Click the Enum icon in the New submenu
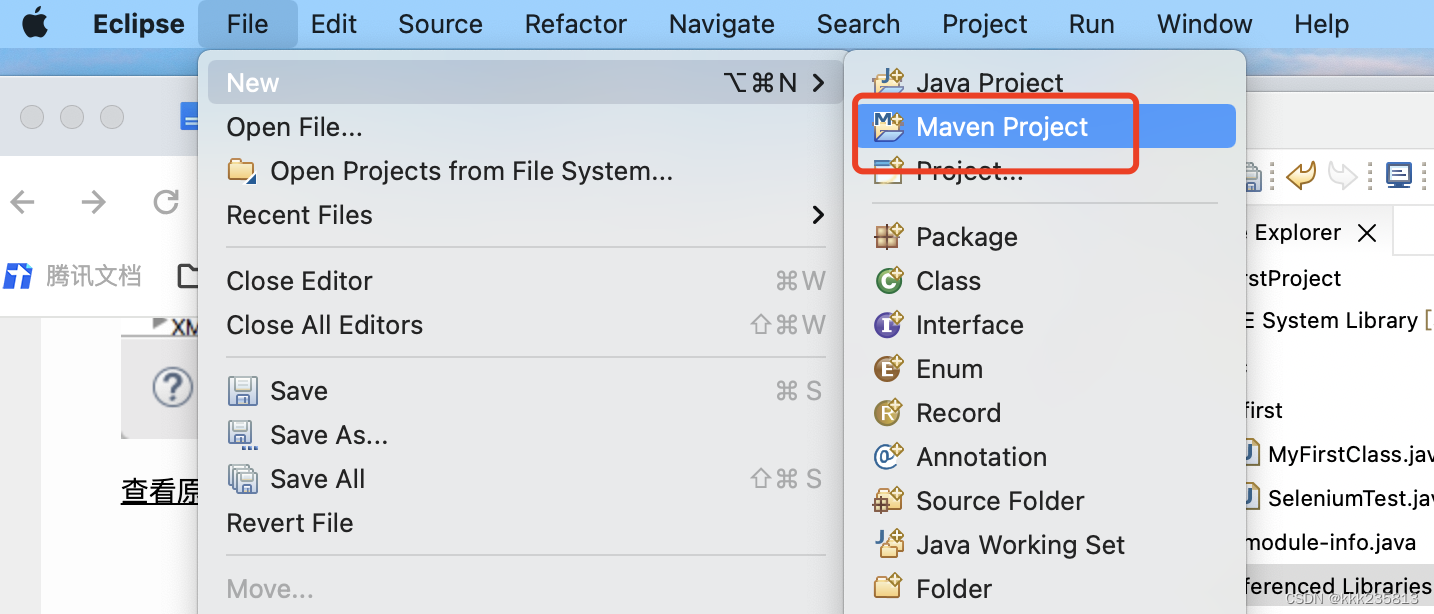This screenshot has width=1434, height=614. [888, 369]
